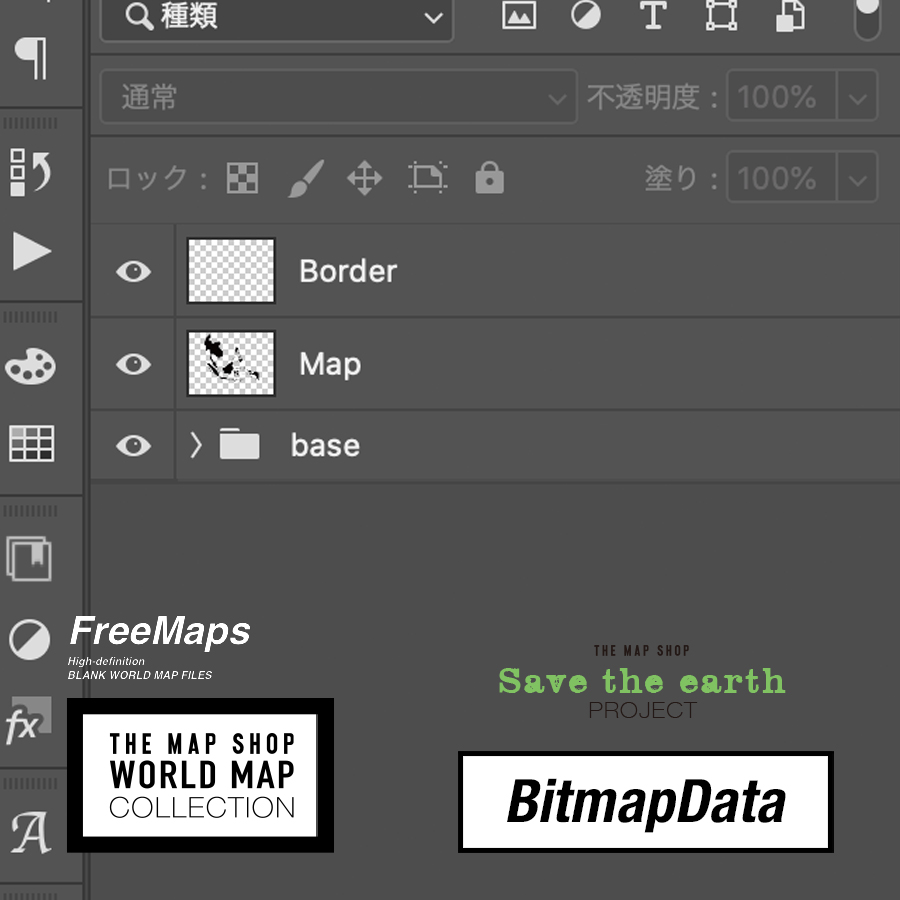Filter layers by shape type
This screenshot has width=900, height=900.
pyautogui.click(x=721, y=15)
